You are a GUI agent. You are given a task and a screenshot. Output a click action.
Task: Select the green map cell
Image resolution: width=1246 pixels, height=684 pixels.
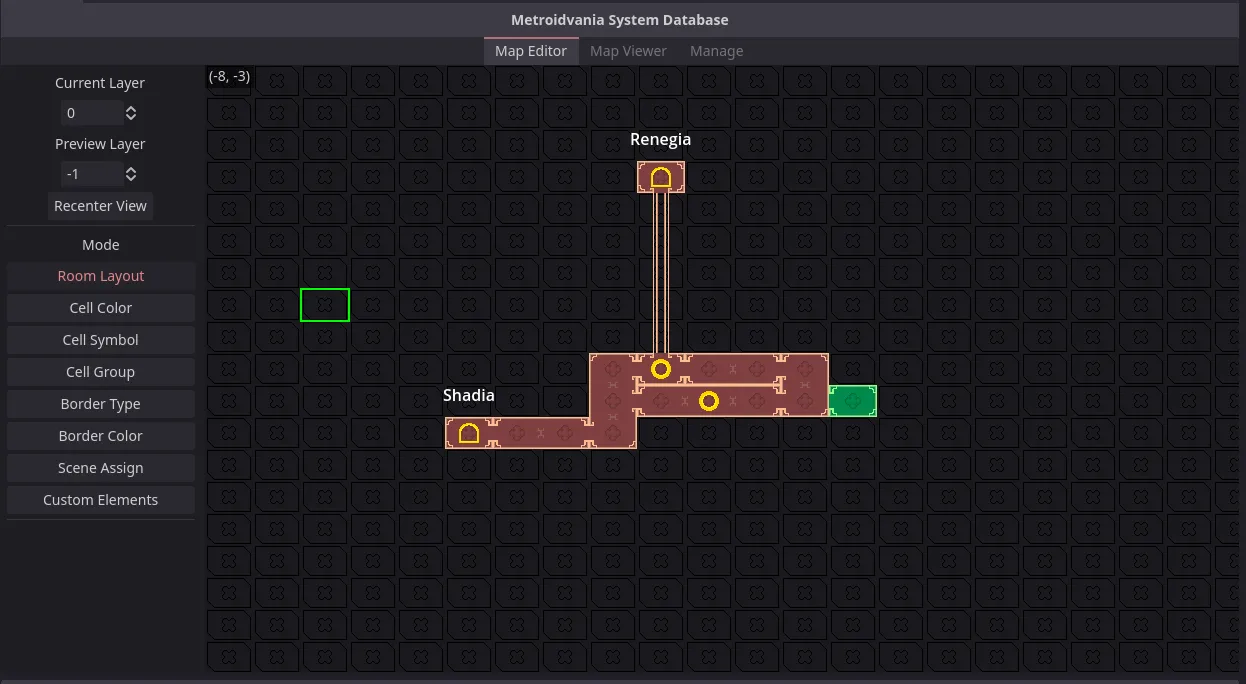(x=852, y=401)
